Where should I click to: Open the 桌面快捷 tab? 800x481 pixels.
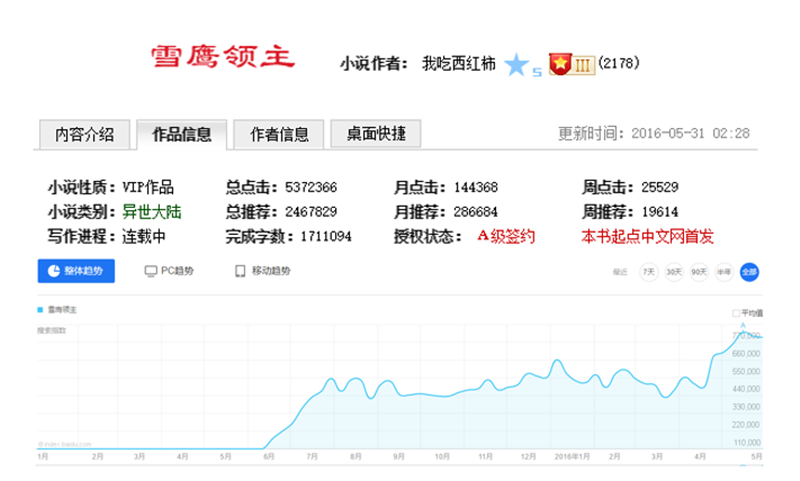pos(376,134)
